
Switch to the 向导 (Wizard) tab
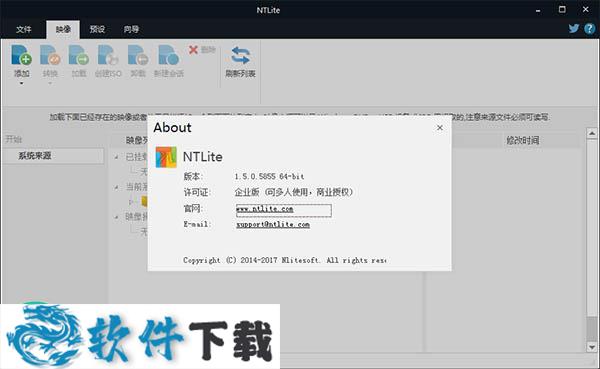point(131,29)
